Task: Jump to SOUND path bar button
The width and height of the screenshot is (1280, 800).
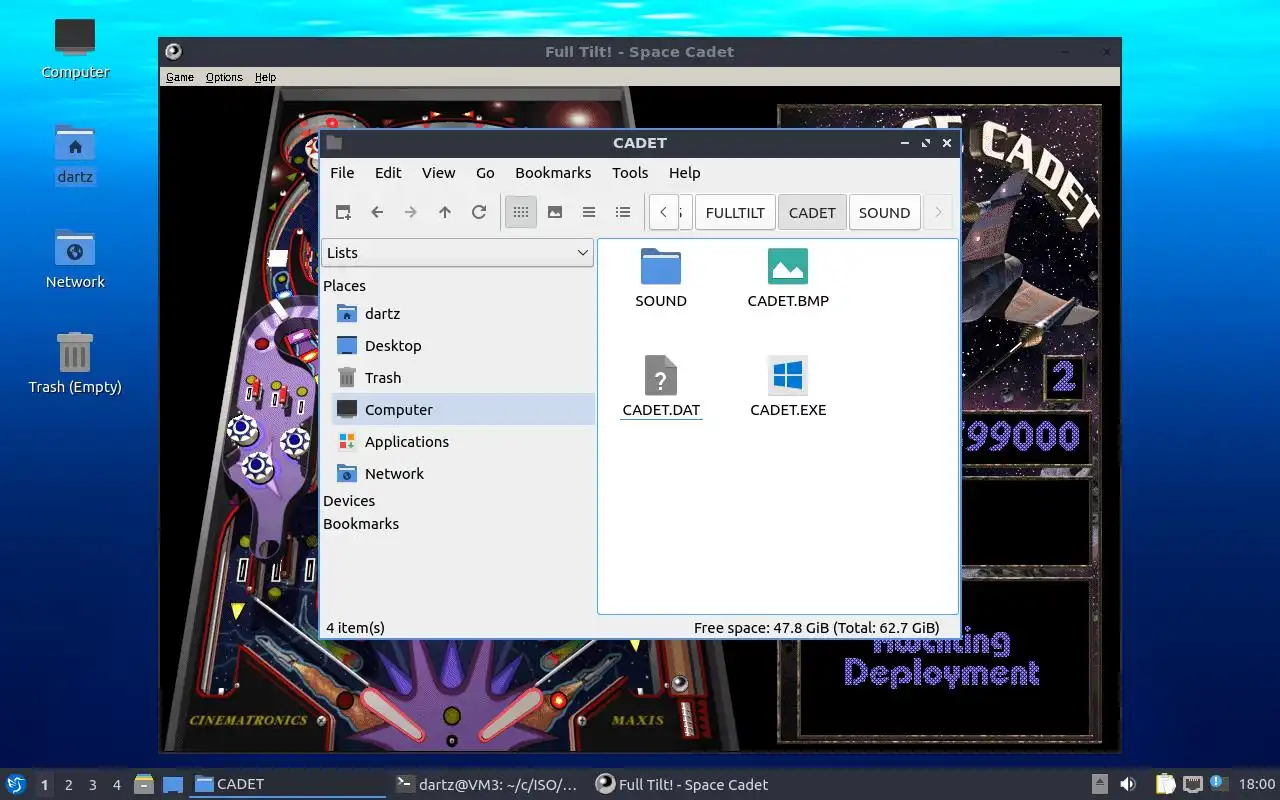Action: pos(884,212)
